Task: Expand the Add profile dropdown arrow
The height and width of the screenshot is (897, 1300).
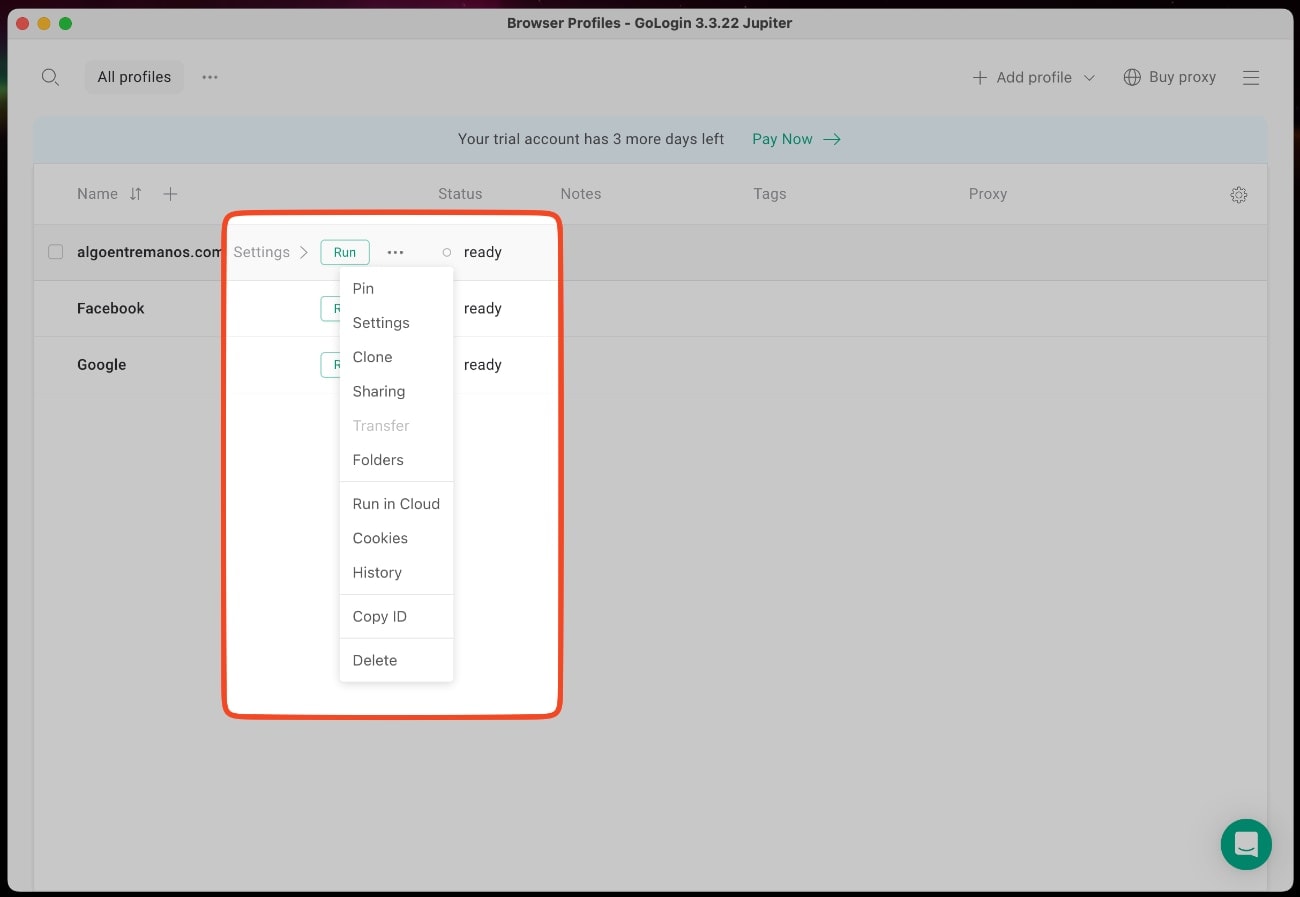Action: click(x=1089, y=78)
